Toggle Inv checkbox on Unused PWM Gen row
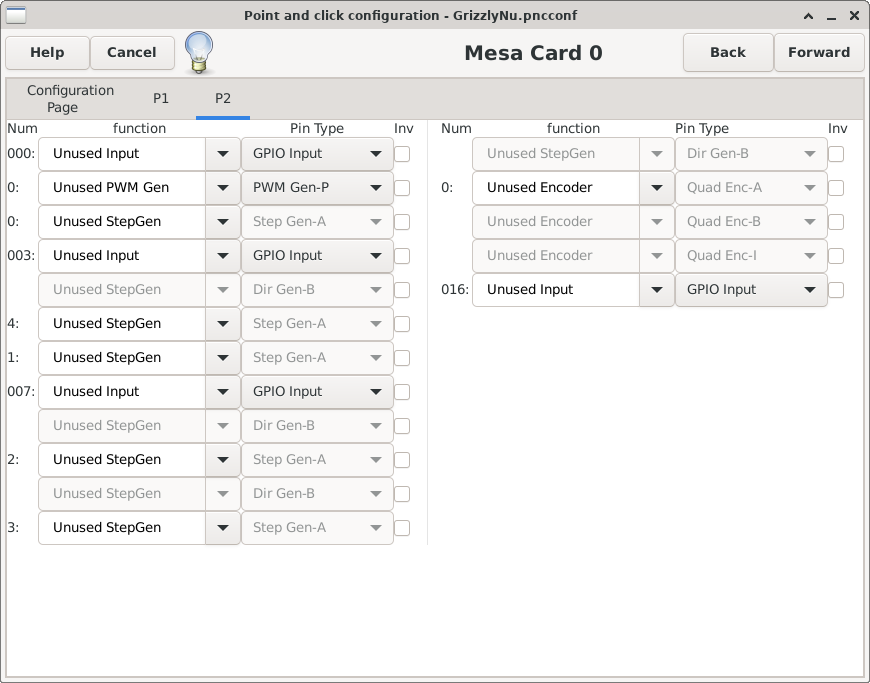Image resolution: width=870 pixels, height=683 pixels. click(402, 188)
